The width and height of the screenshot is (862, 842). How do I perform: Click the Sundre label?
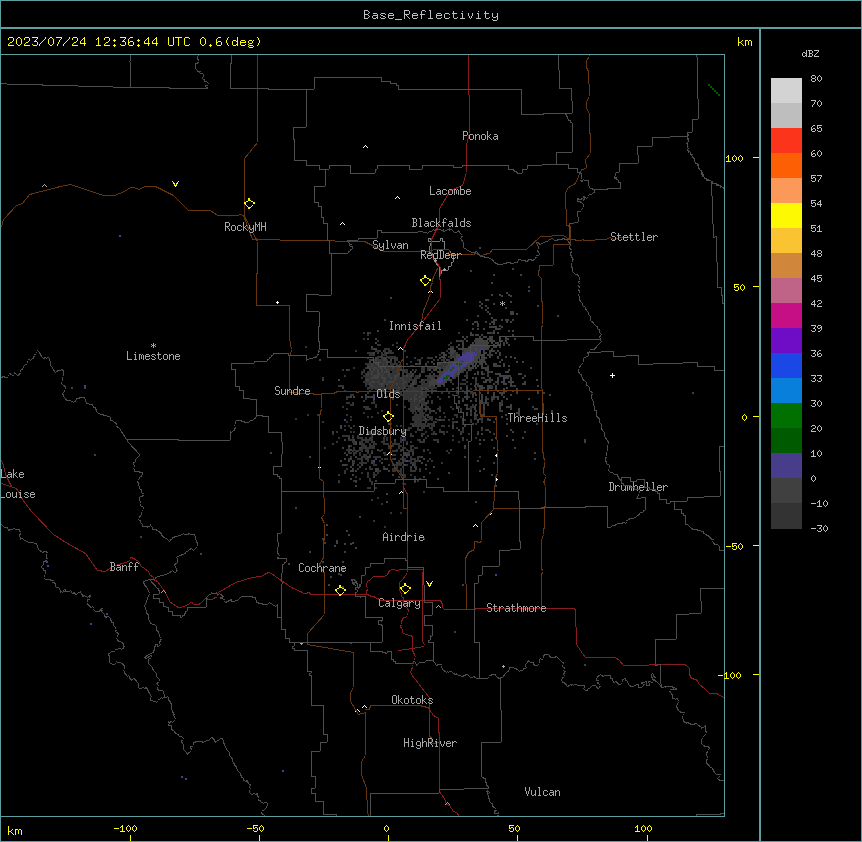tap(292, 391)
